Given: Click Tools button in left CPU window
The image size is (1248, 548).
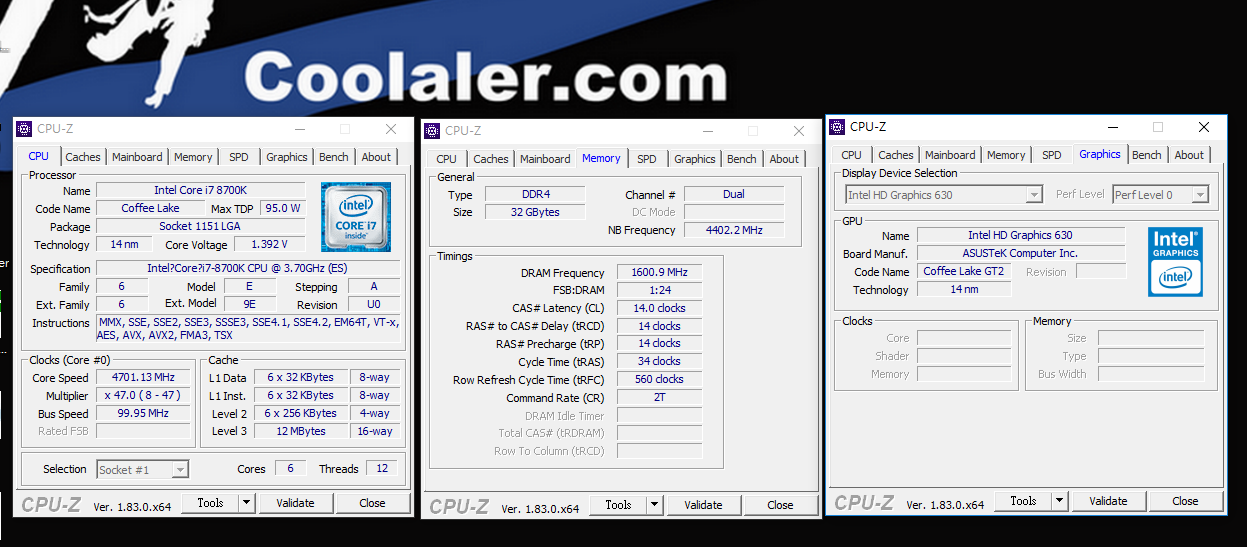Looking at the screenshot, I should 210,503.
